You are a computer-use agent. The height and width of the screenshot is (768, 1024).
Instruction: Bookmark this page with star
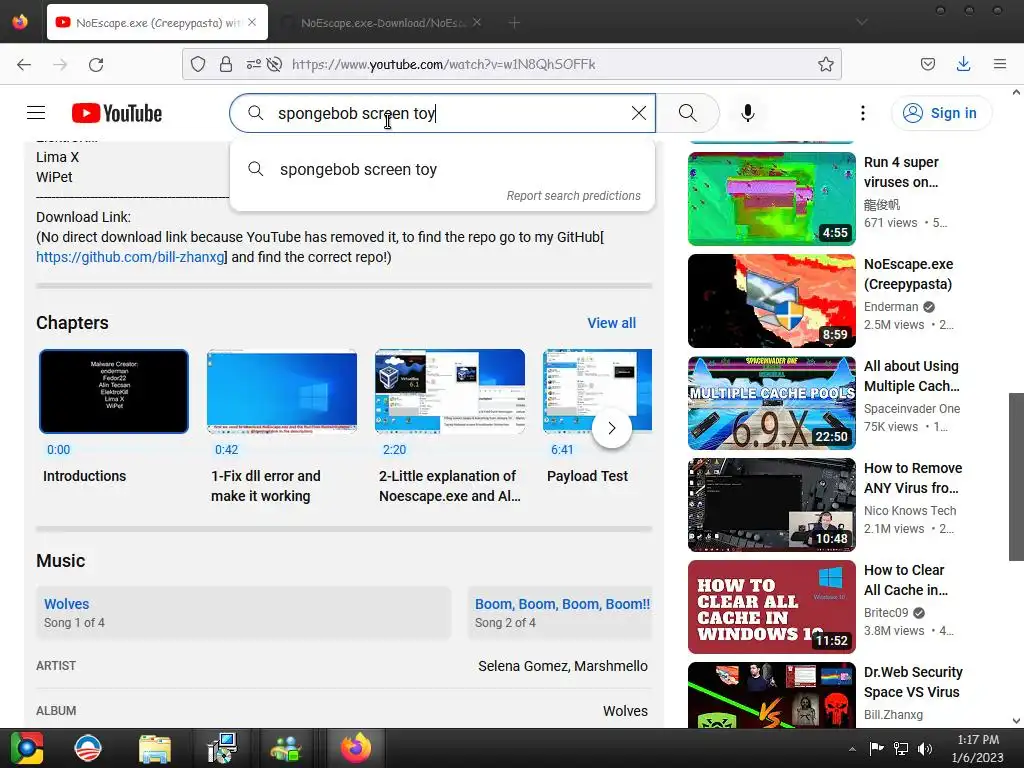pos(825,64)
